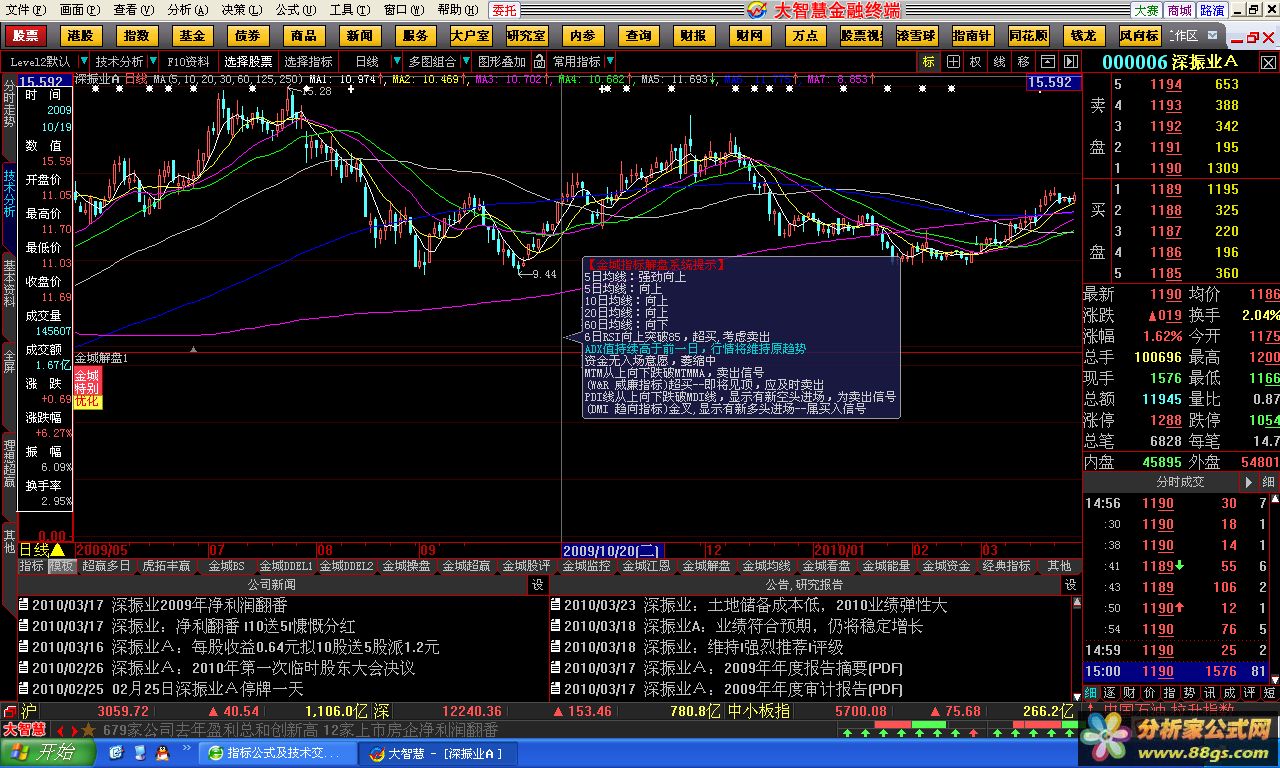The width and height of the screenshot is (1280, 768).
Task: Click the 金城特别 red label
Action: (87, 381)
